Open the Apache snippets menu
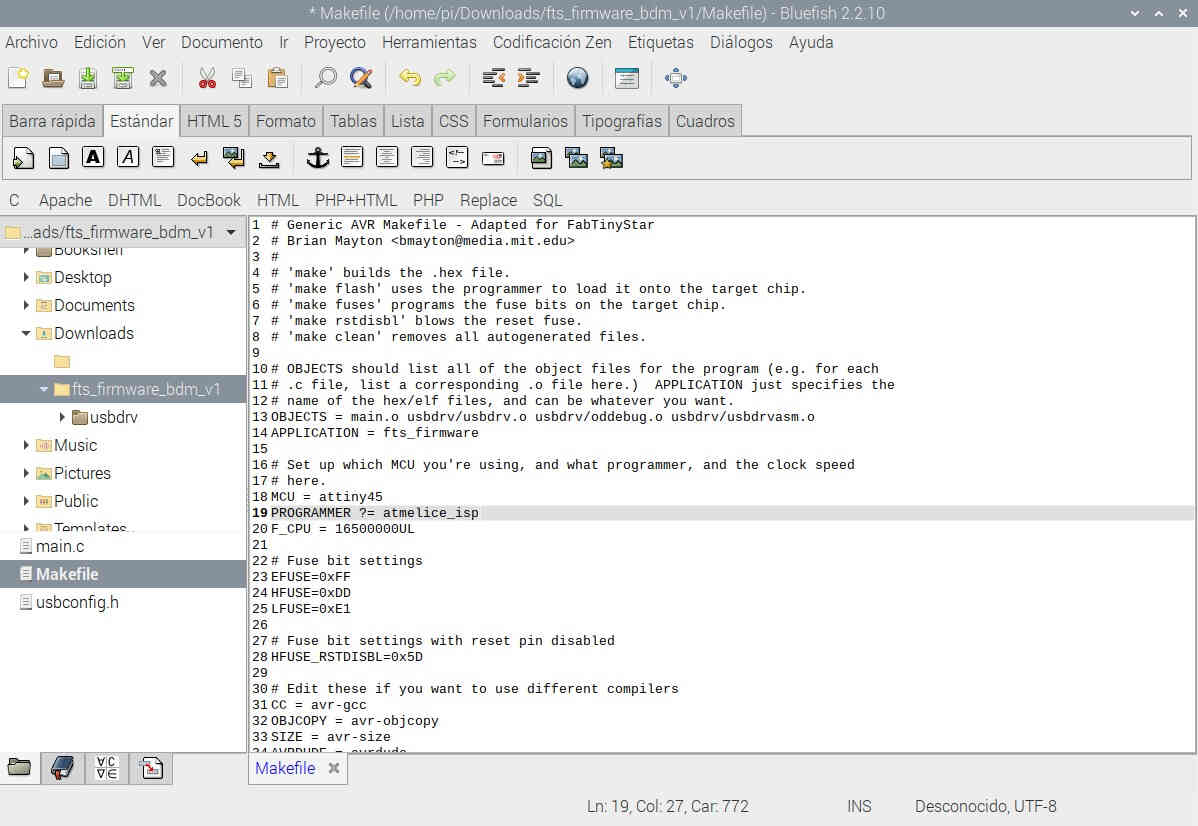This screenshot has width=1198, height=826. point(66,200)
